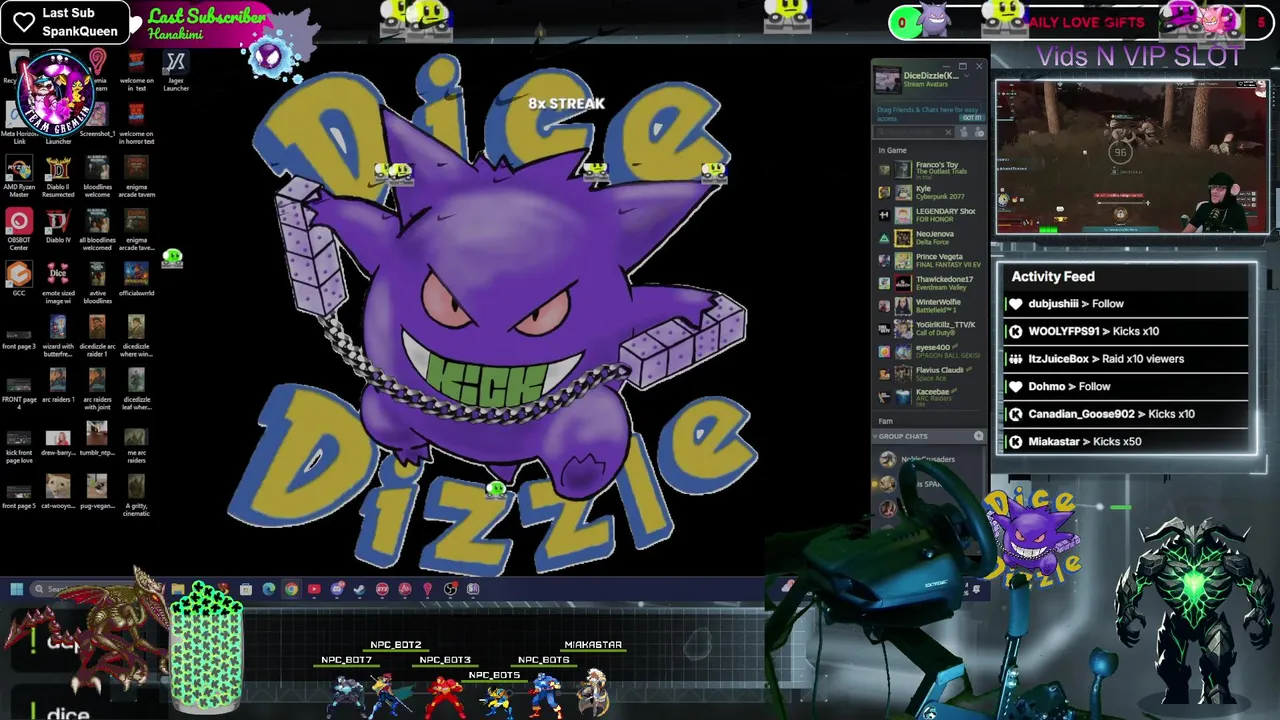This screenshot has height=720, width=1280.
Task: Click the DiceDizzle avatar in Steam friends
Action: pos(887,80)
